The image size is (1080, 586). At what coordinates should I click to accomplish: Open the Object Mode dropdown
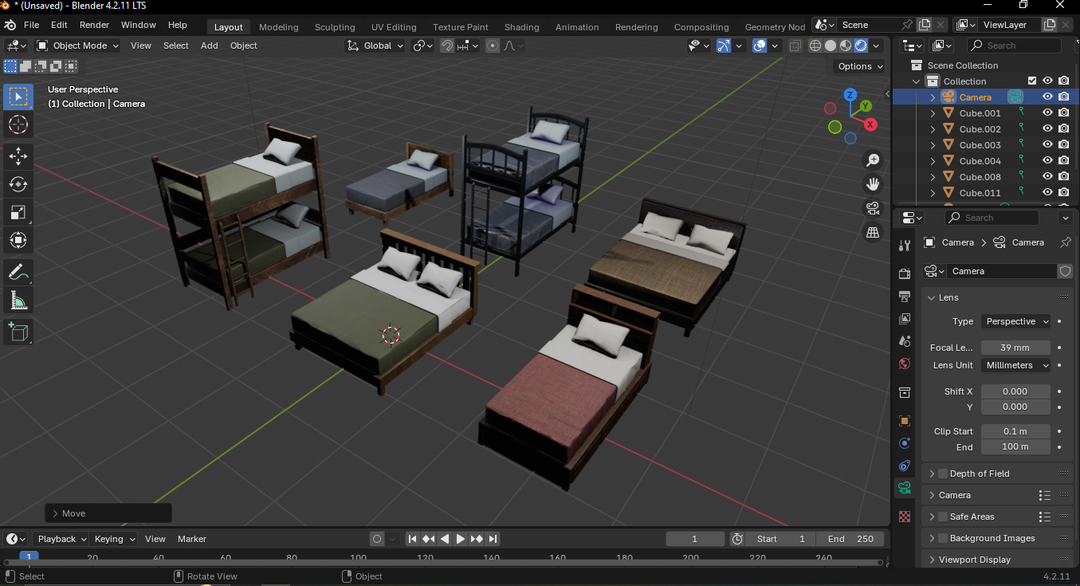[78, 45]
